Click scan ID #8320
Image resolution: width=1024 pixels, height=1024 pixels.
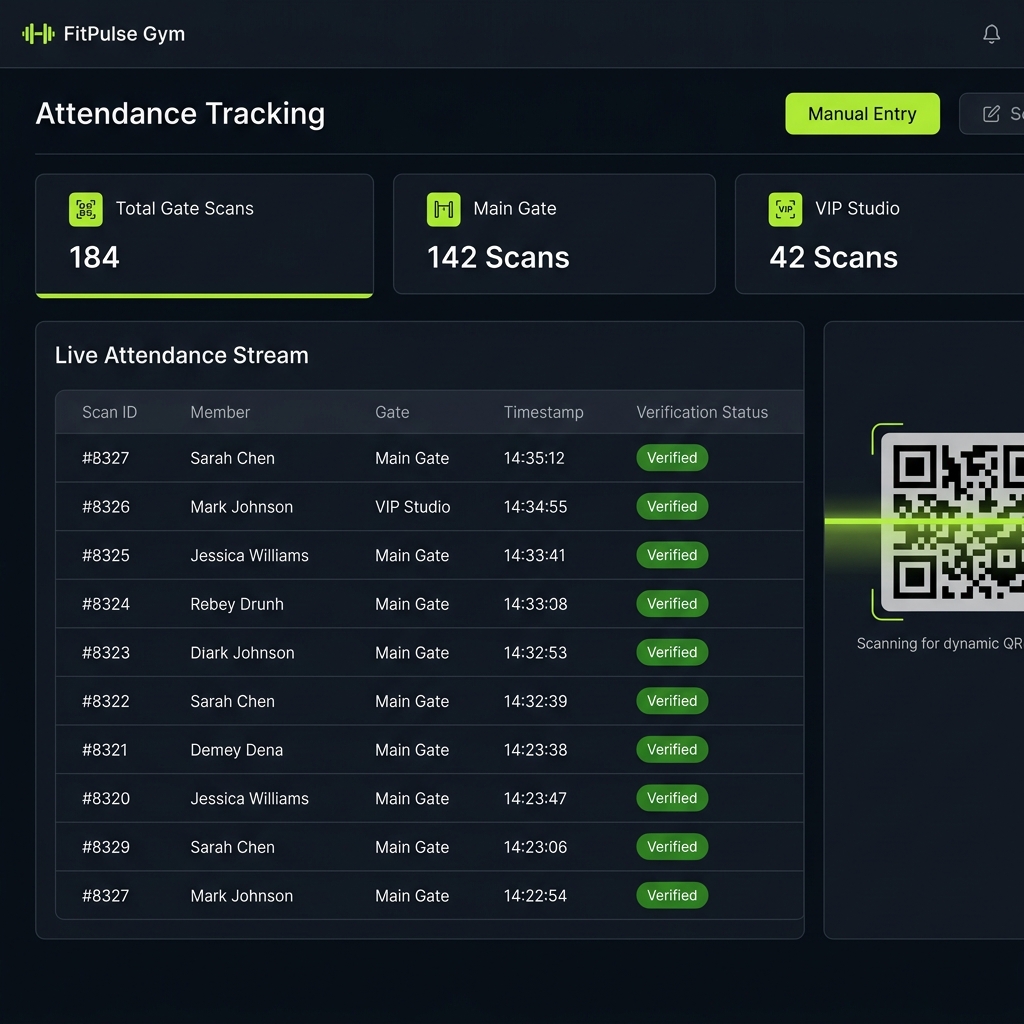[x=106, y=799]
